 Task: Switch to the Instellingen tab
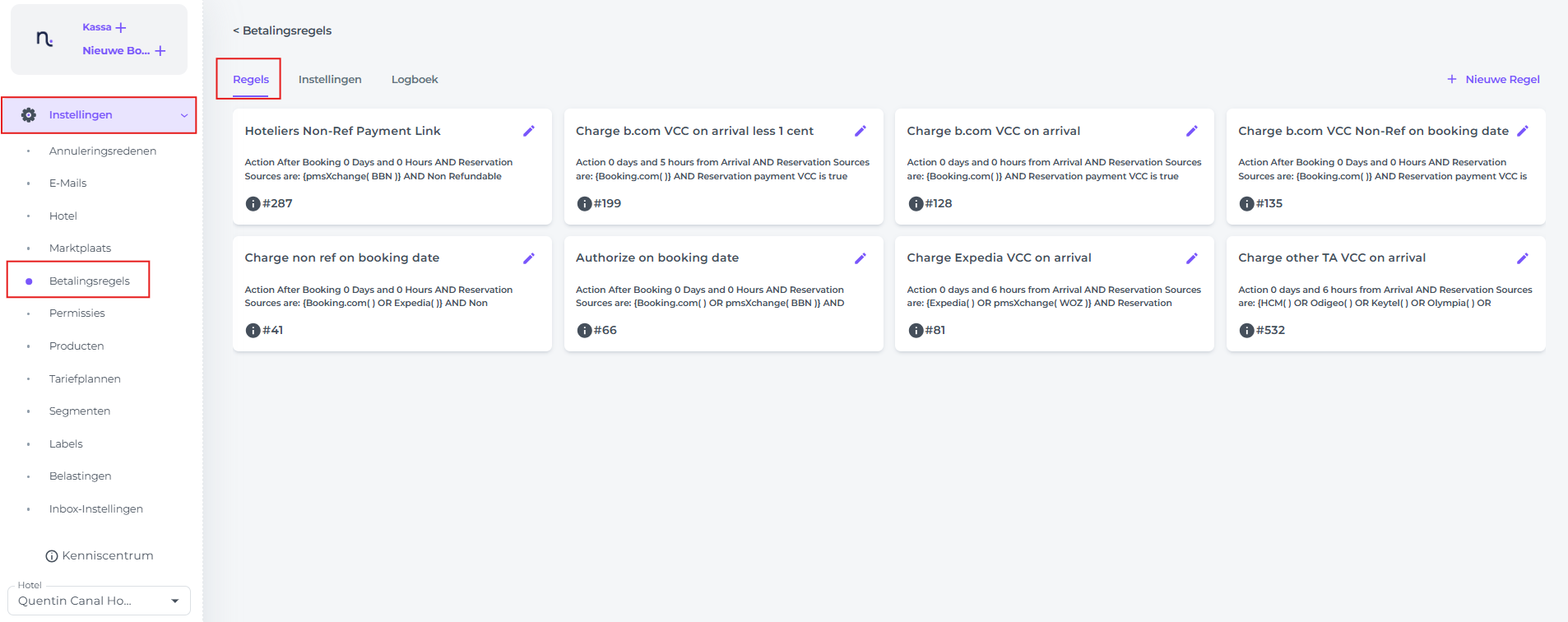(x=330, y=80)
